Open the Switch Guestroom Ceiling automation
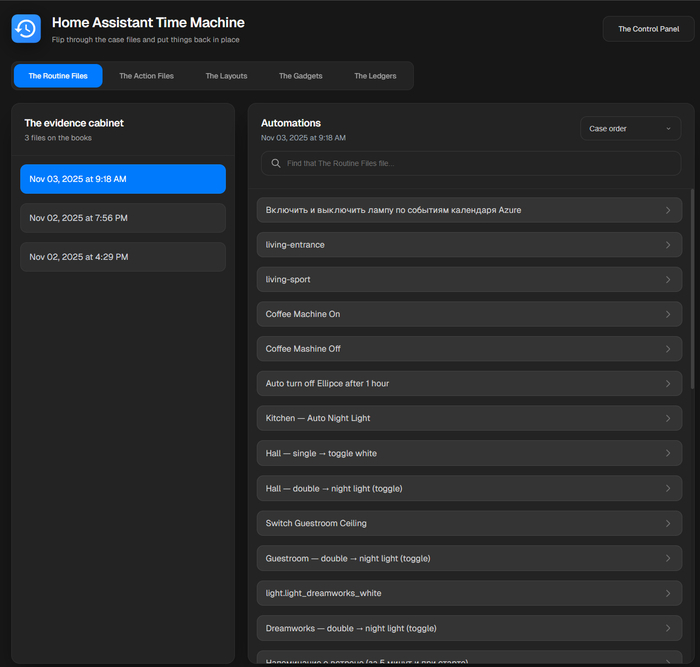 tap(469, 523)
